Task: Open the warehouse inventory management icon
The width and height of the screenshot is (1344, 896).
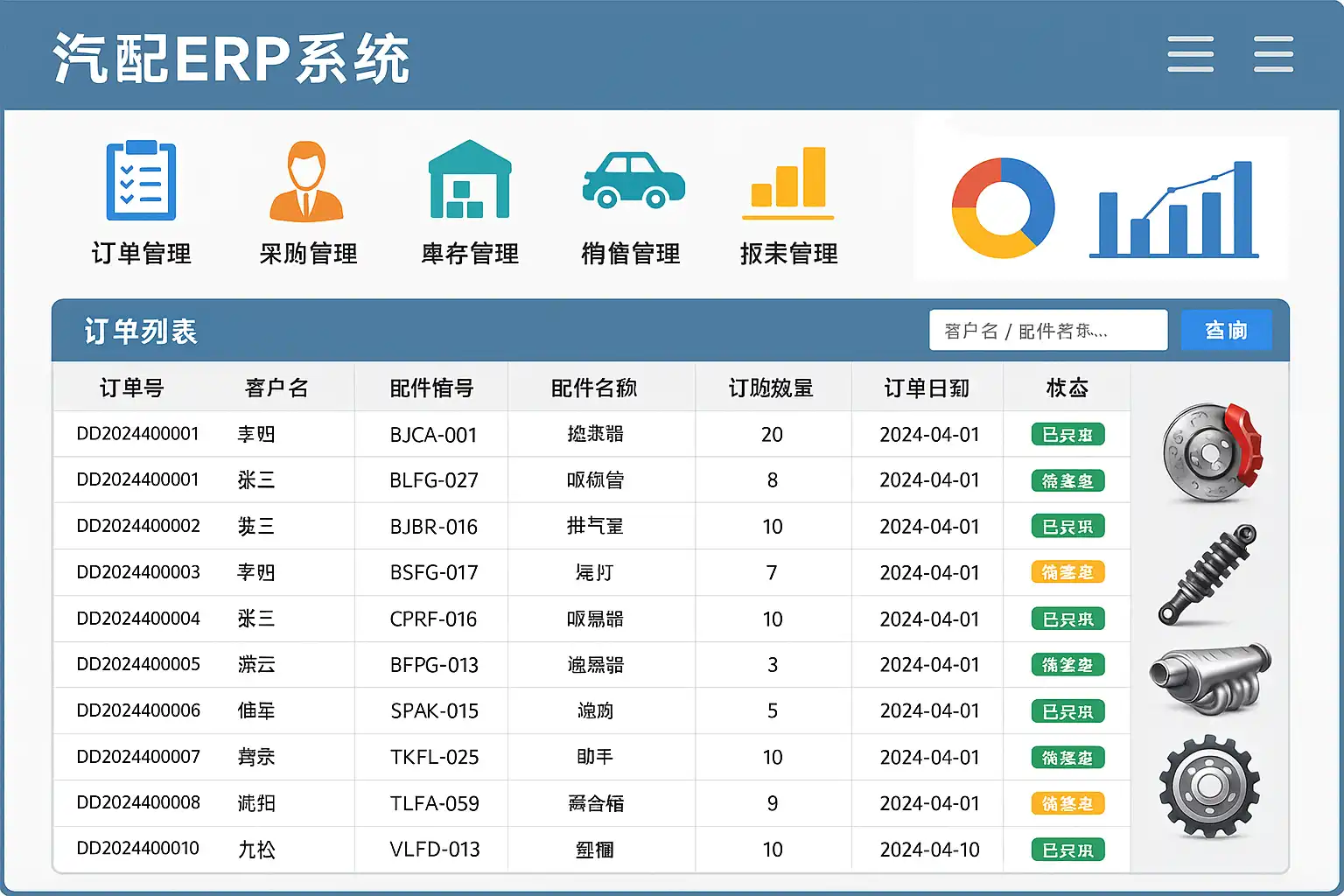Action: coord(470,180)
